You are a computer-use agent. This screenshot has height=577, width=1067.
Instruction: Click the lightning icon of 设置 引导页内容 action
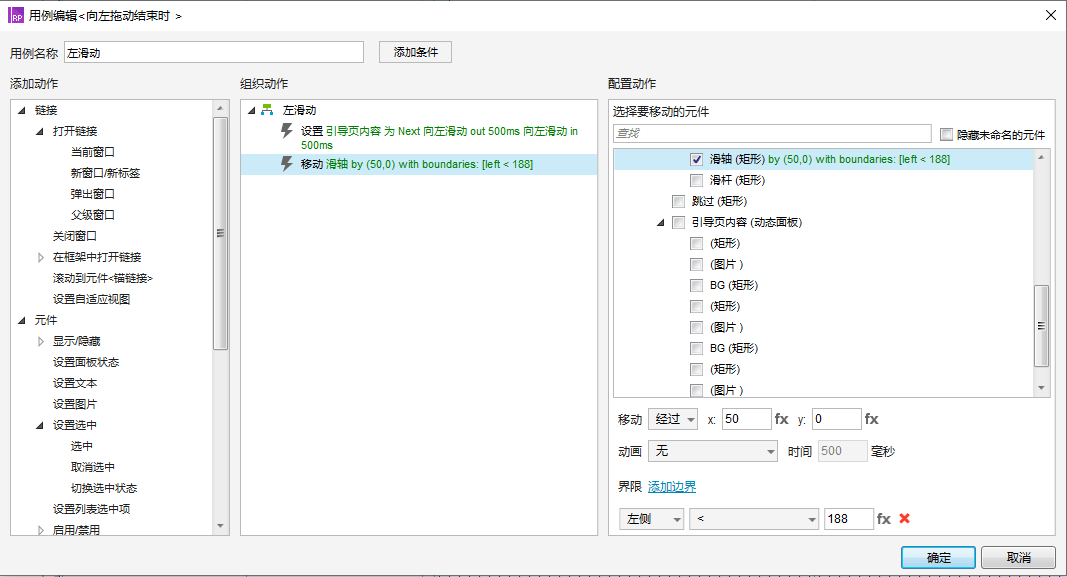[286, 131]
